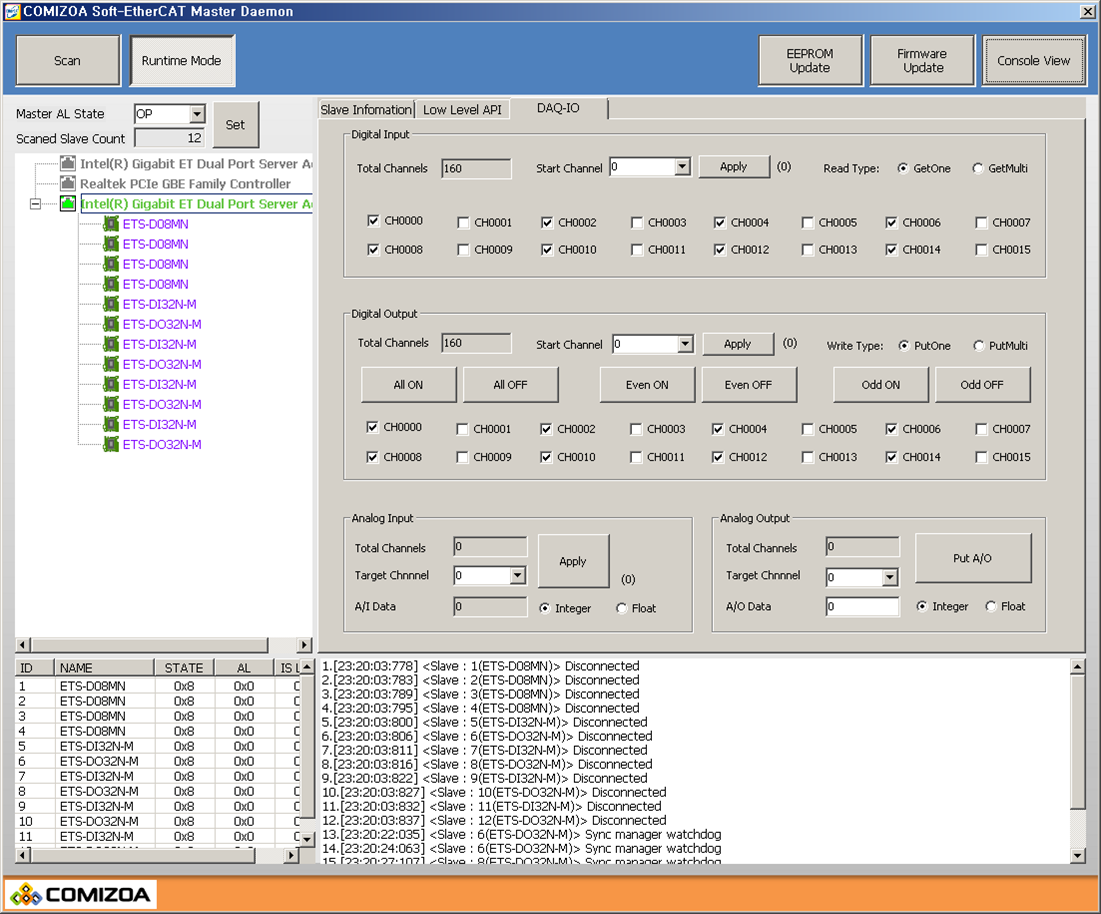Click the green network adapter icon in tree
The image size is (1101, 914).
(68, 204)
